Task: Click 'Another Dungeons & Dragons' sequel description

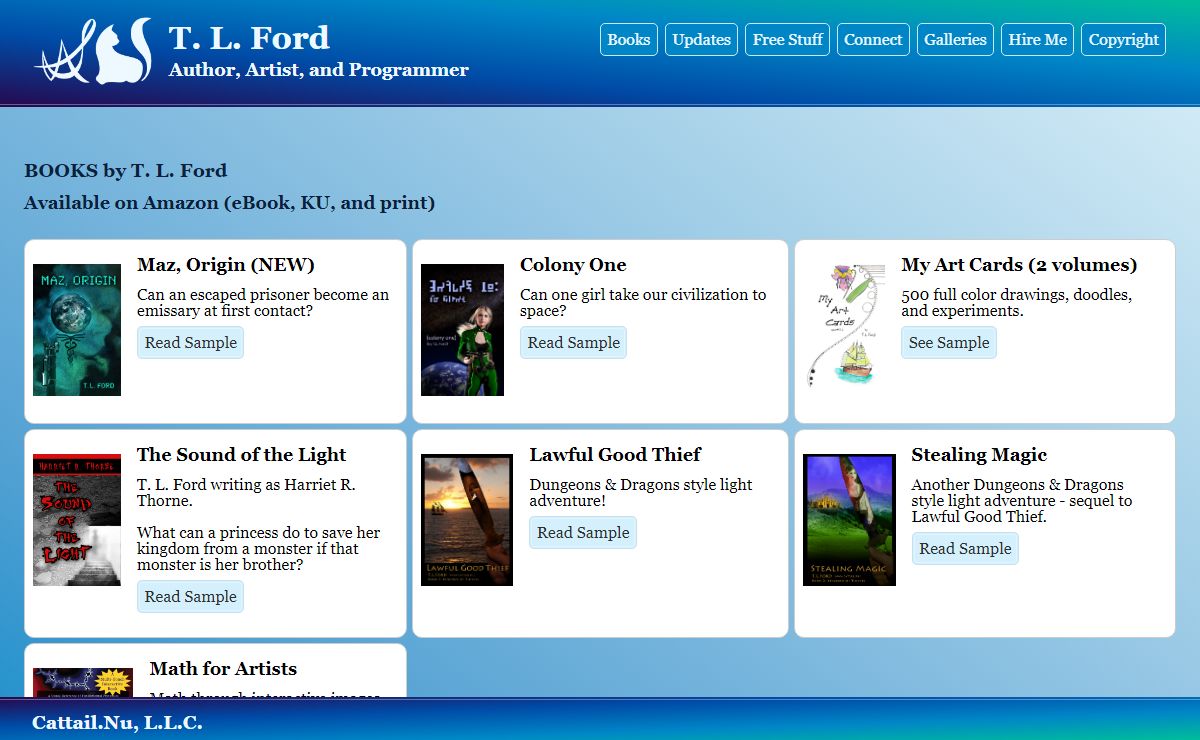Action: 1022,501
